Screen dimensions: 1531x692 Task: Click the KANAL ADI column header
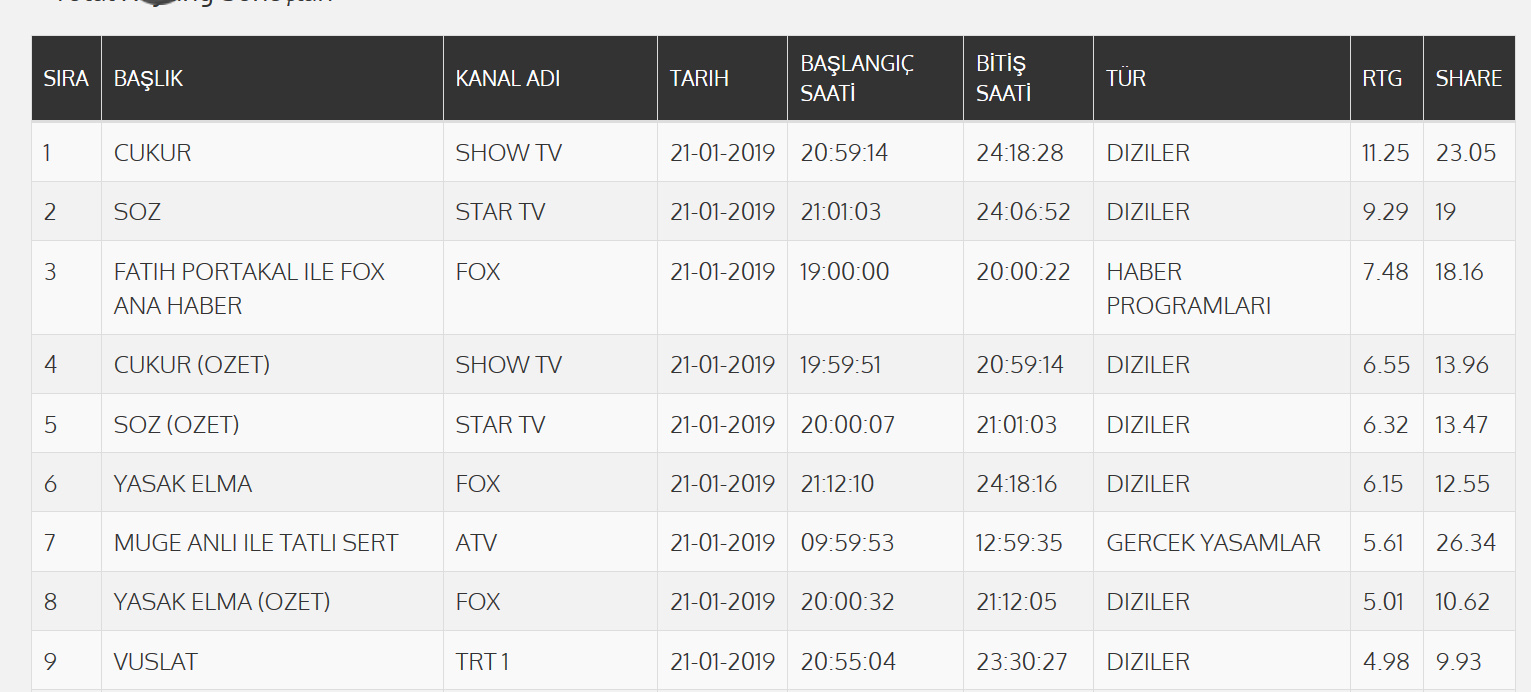(507, 78)
